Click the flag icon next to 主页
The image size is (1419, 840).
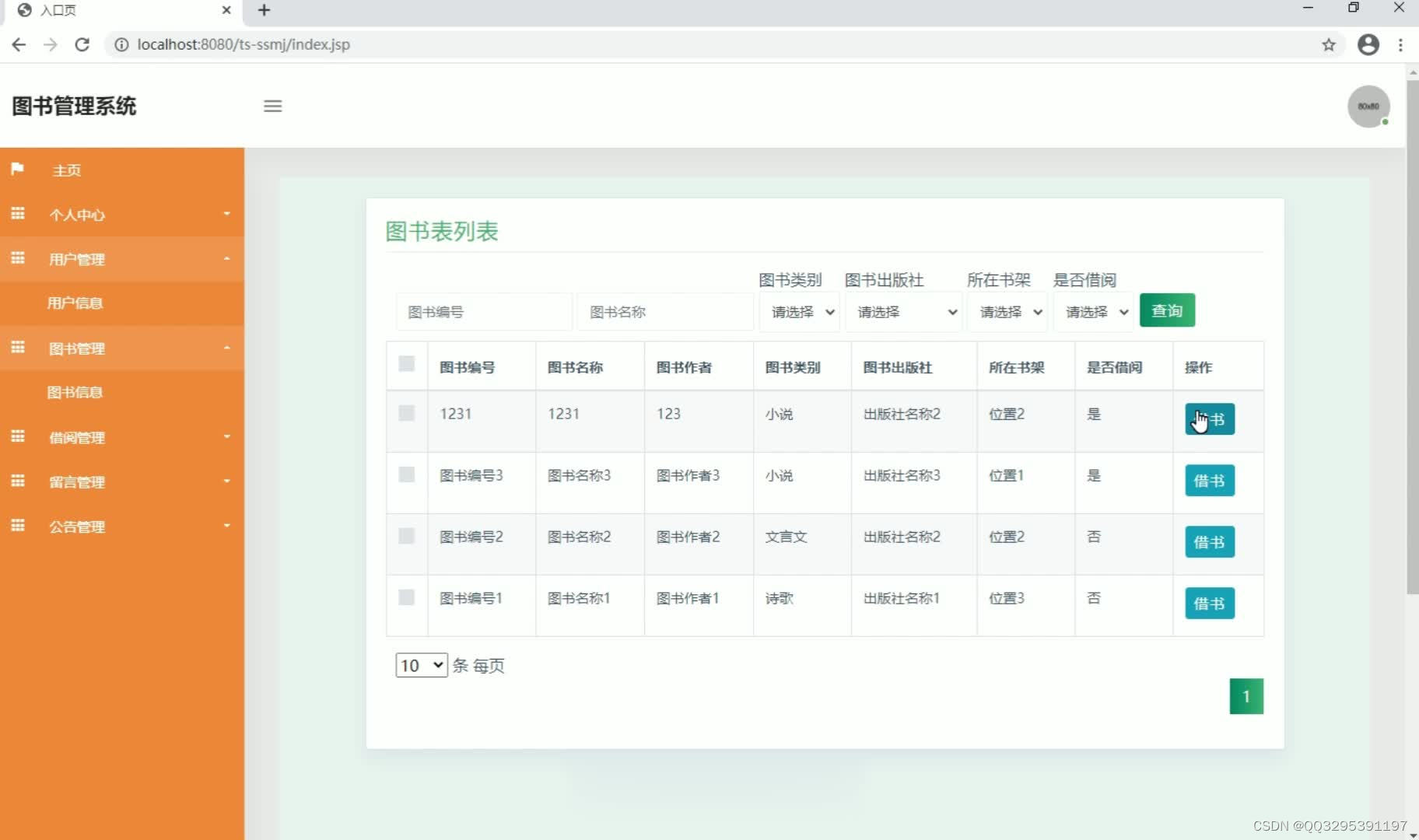[17, 169]
